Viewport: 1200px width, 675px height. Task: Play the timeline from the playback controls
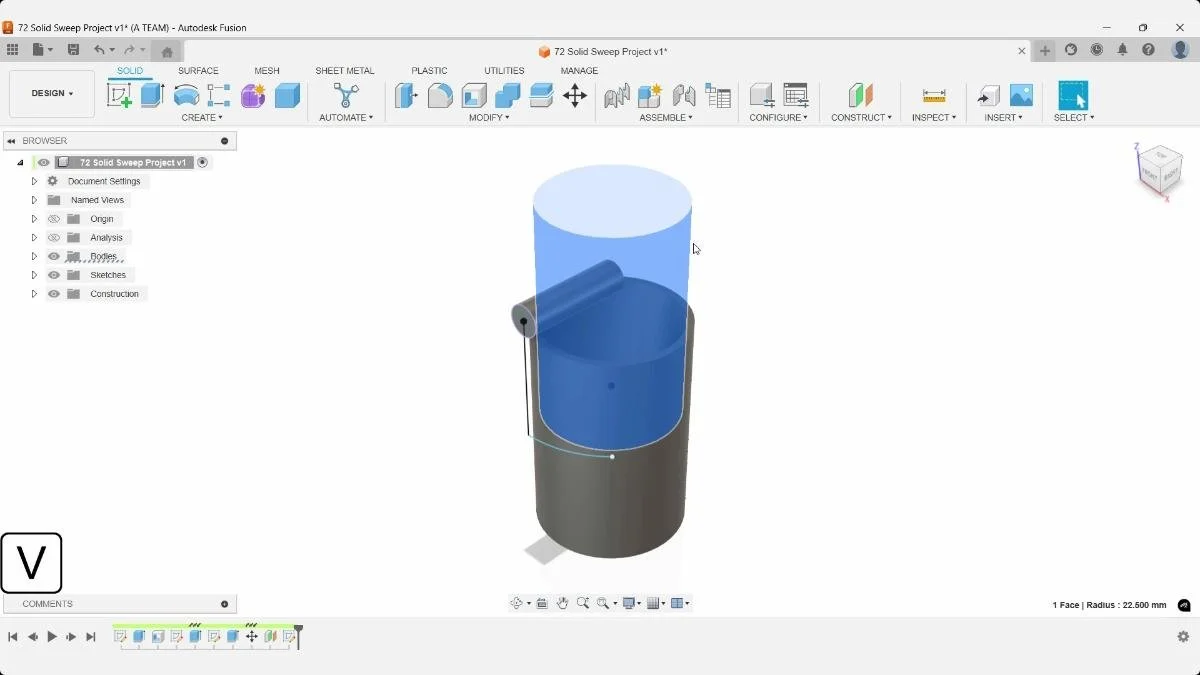[52, 637]
